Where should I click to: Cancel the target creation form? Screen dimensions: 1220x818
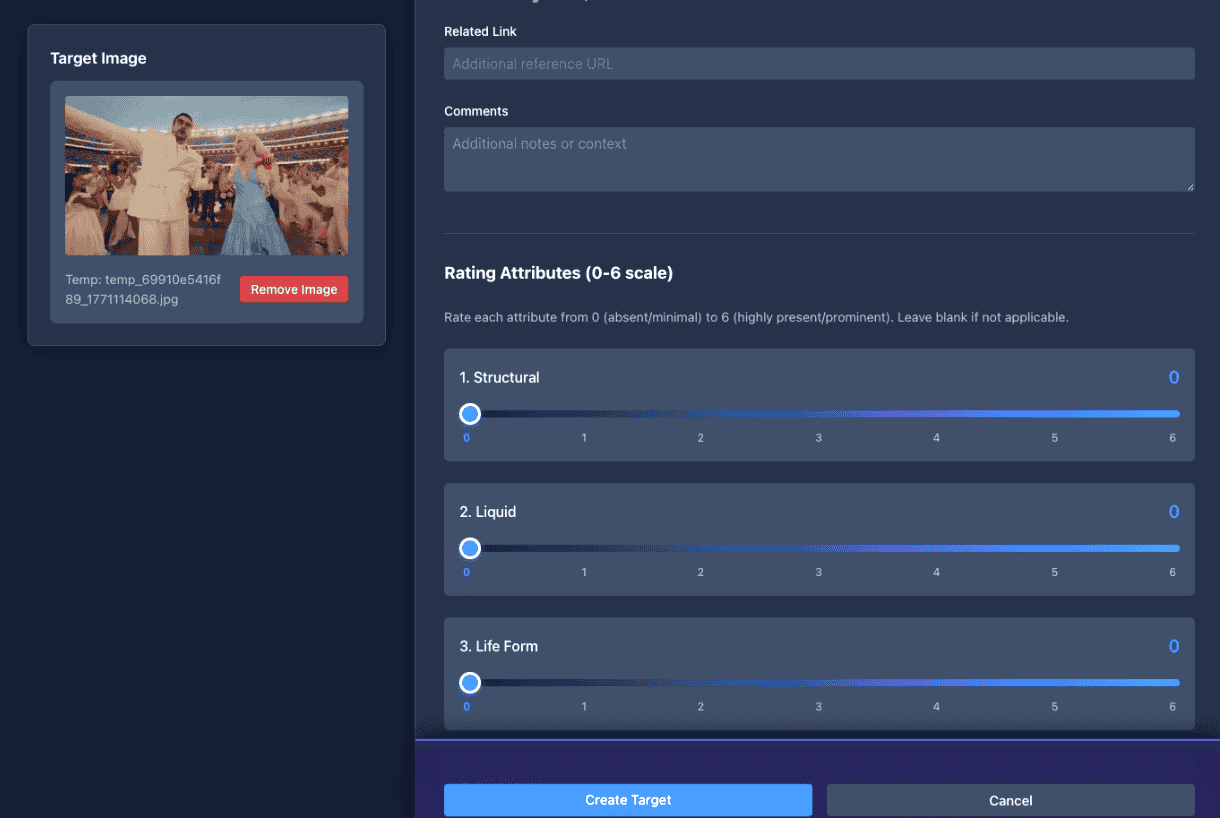(1010, 800)
